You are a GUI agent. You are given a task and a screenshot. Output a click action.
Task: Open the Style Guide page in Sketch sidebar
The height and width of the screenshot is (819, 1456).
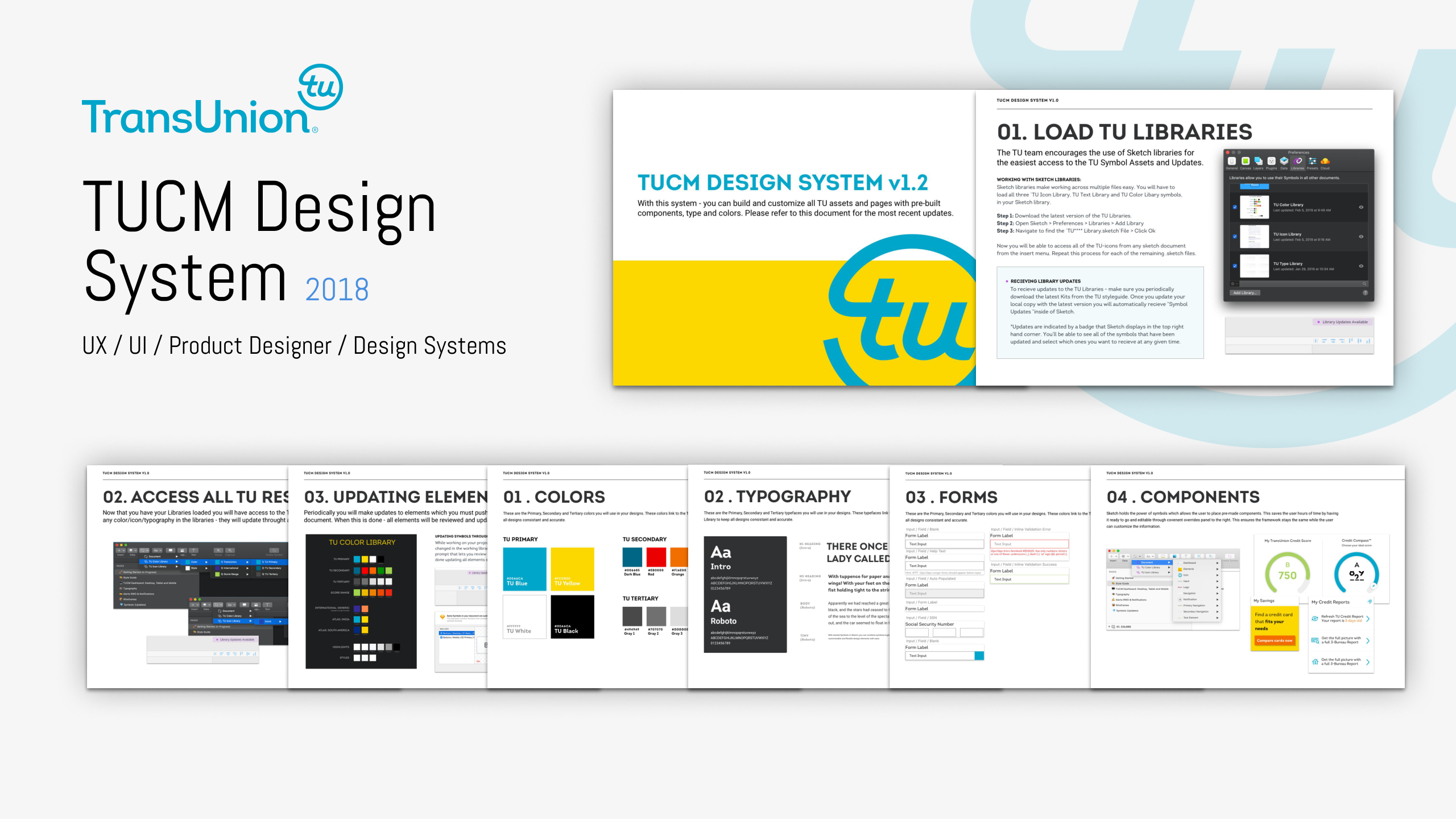[x=1140, y=584]
